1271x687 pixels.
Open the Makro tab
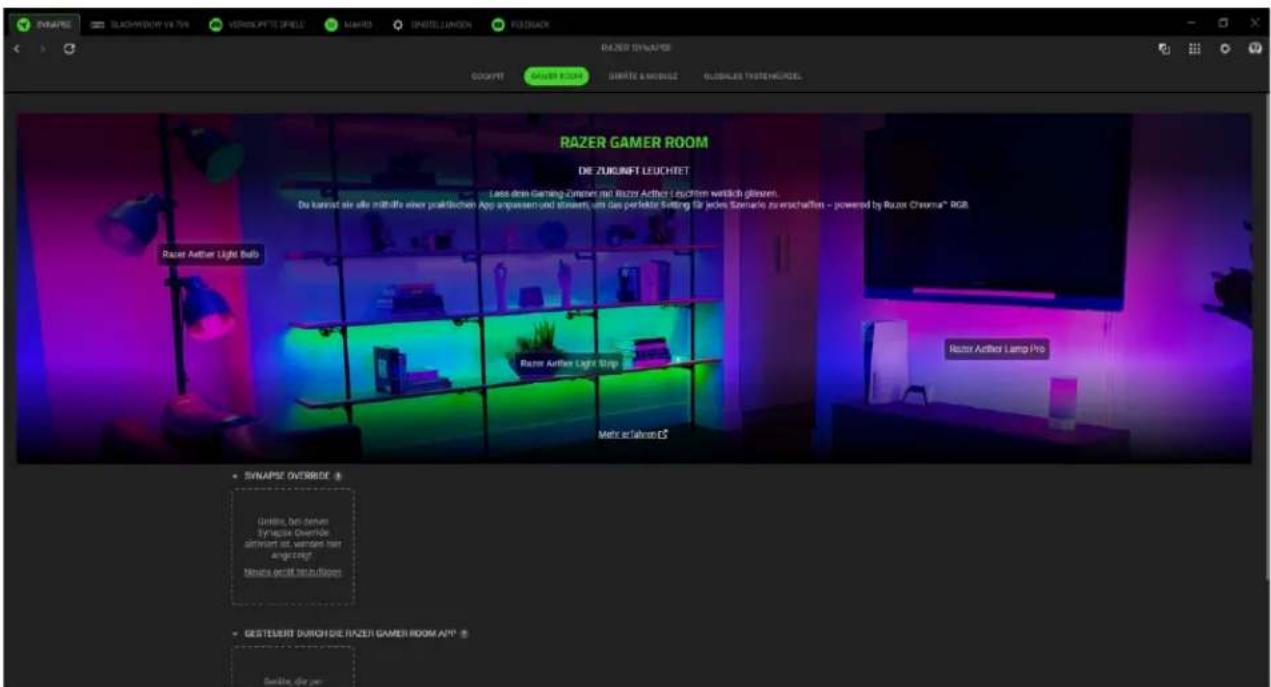point(349,23)
